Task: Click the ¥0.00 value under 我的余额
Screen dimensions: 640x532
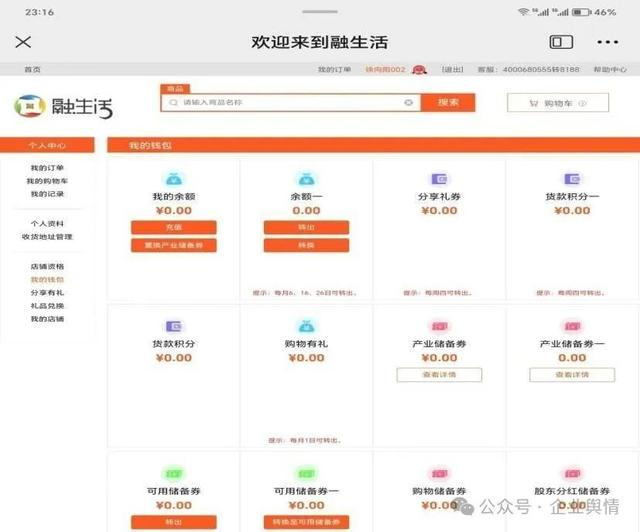Action: click(x=174, y=211)
